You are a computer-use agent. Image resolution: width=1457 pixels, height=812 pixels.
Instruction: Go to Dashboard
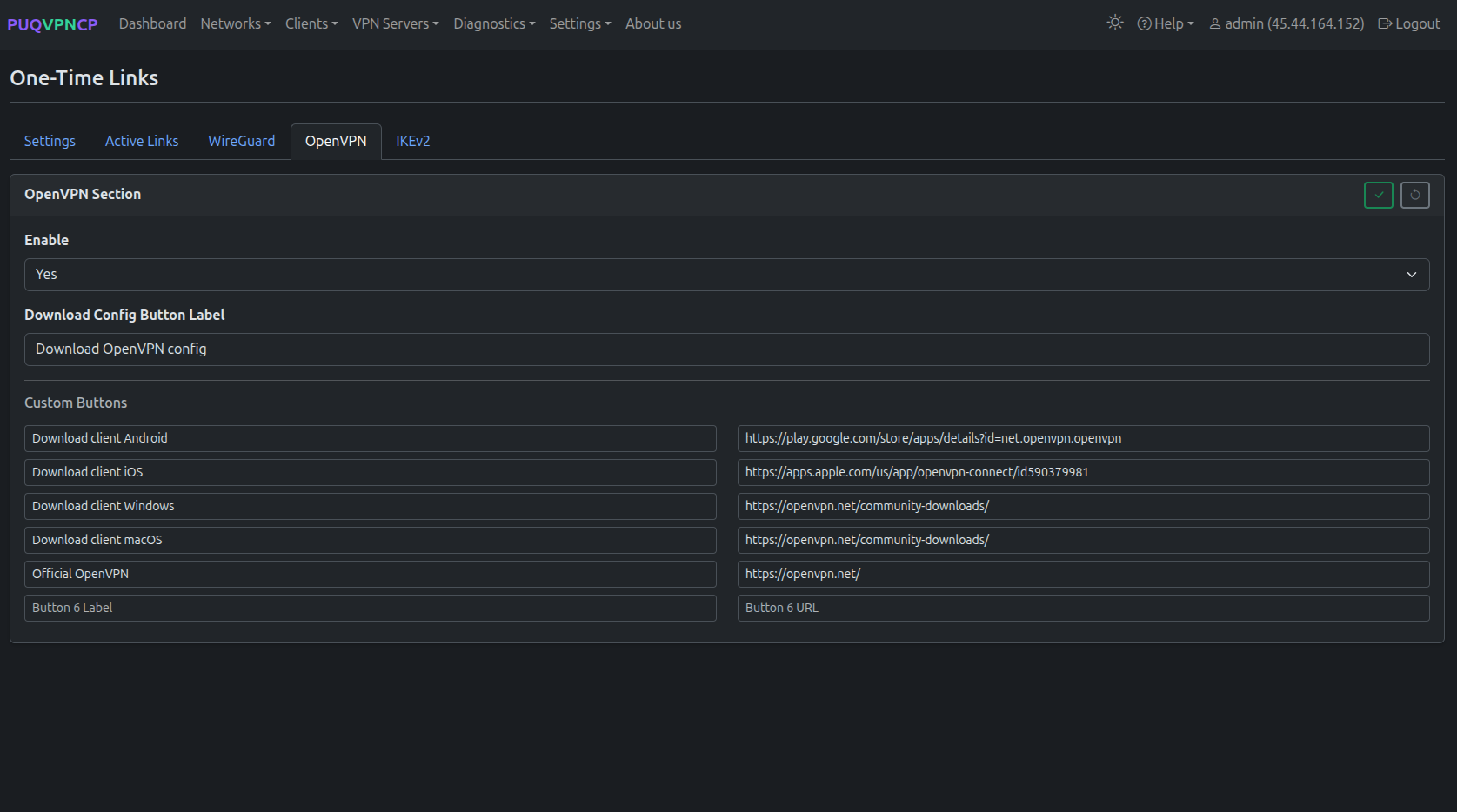point(152,23)
